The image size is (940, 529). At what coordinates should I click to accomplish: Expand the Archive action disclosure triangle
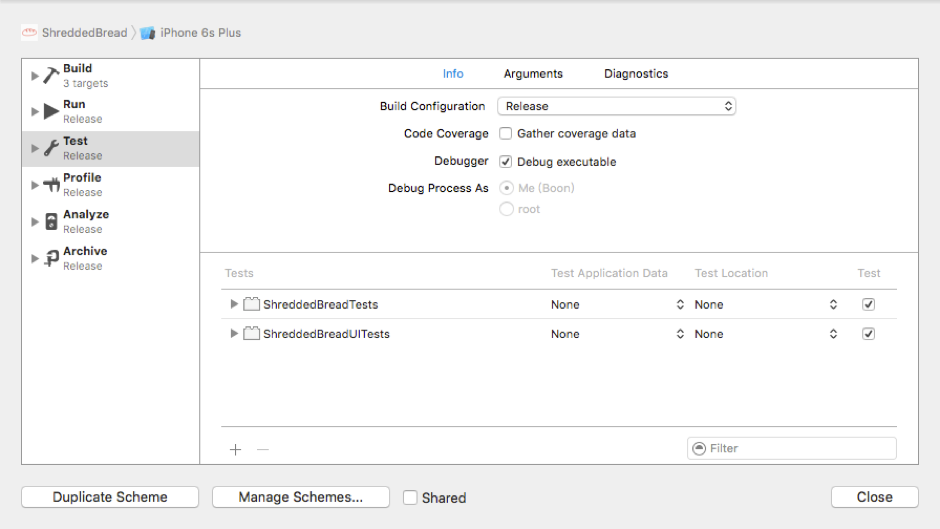tap(35, 259)
